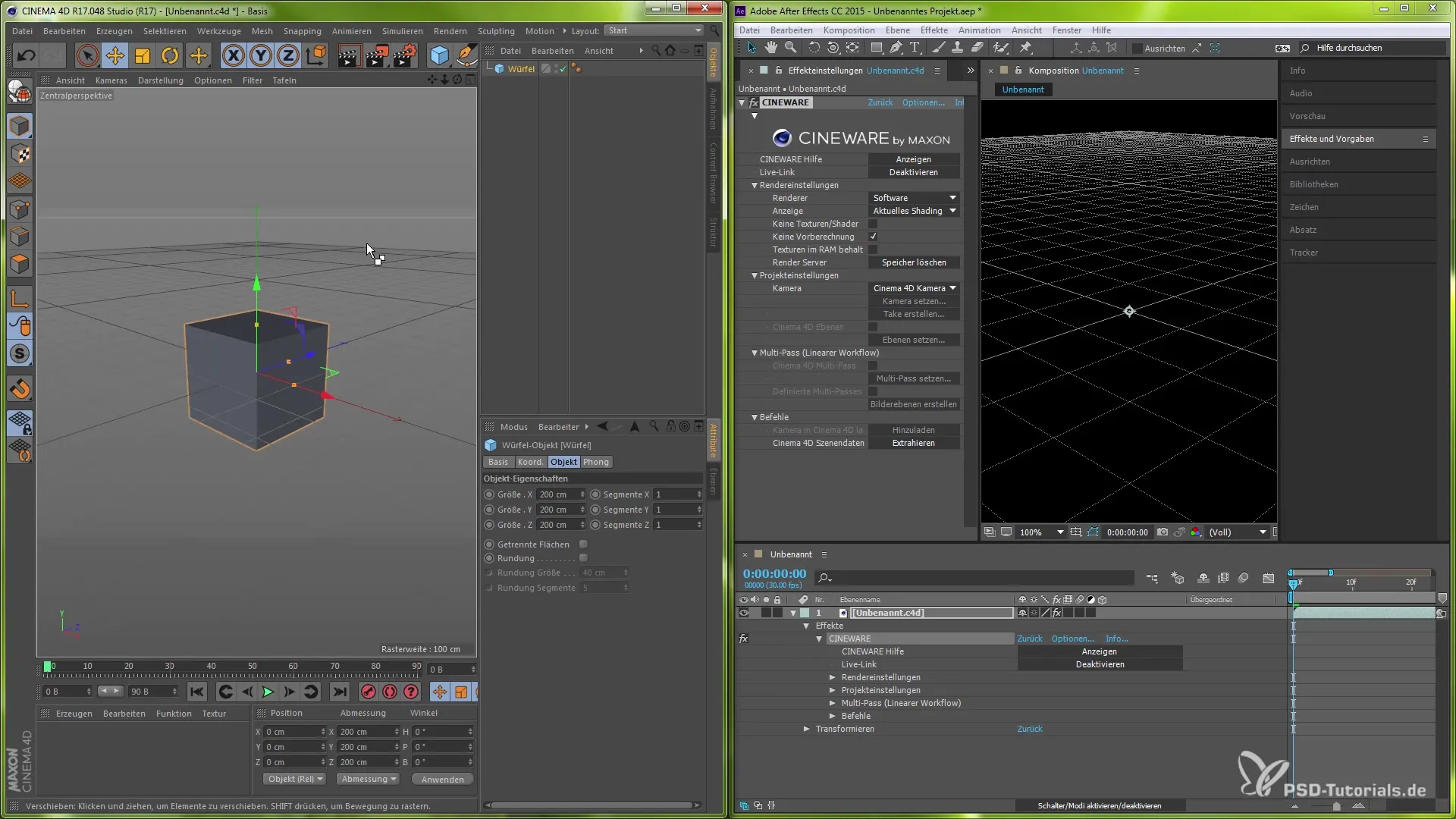Screen dimensions: 1456x819
Task: Click the Undo arrow in Cinema 4D toolbar
Action: pyautogui.click(x=27, y=55)
